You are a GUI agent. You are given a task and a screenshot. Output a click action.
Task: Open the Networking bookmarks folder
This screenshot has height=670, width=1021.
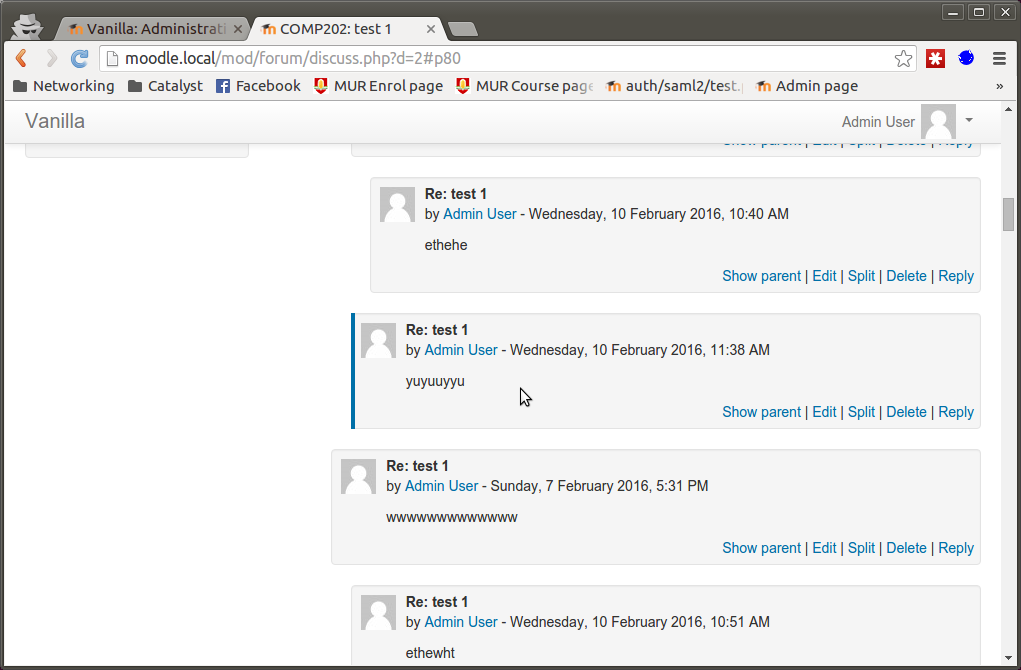click(64, 86)
